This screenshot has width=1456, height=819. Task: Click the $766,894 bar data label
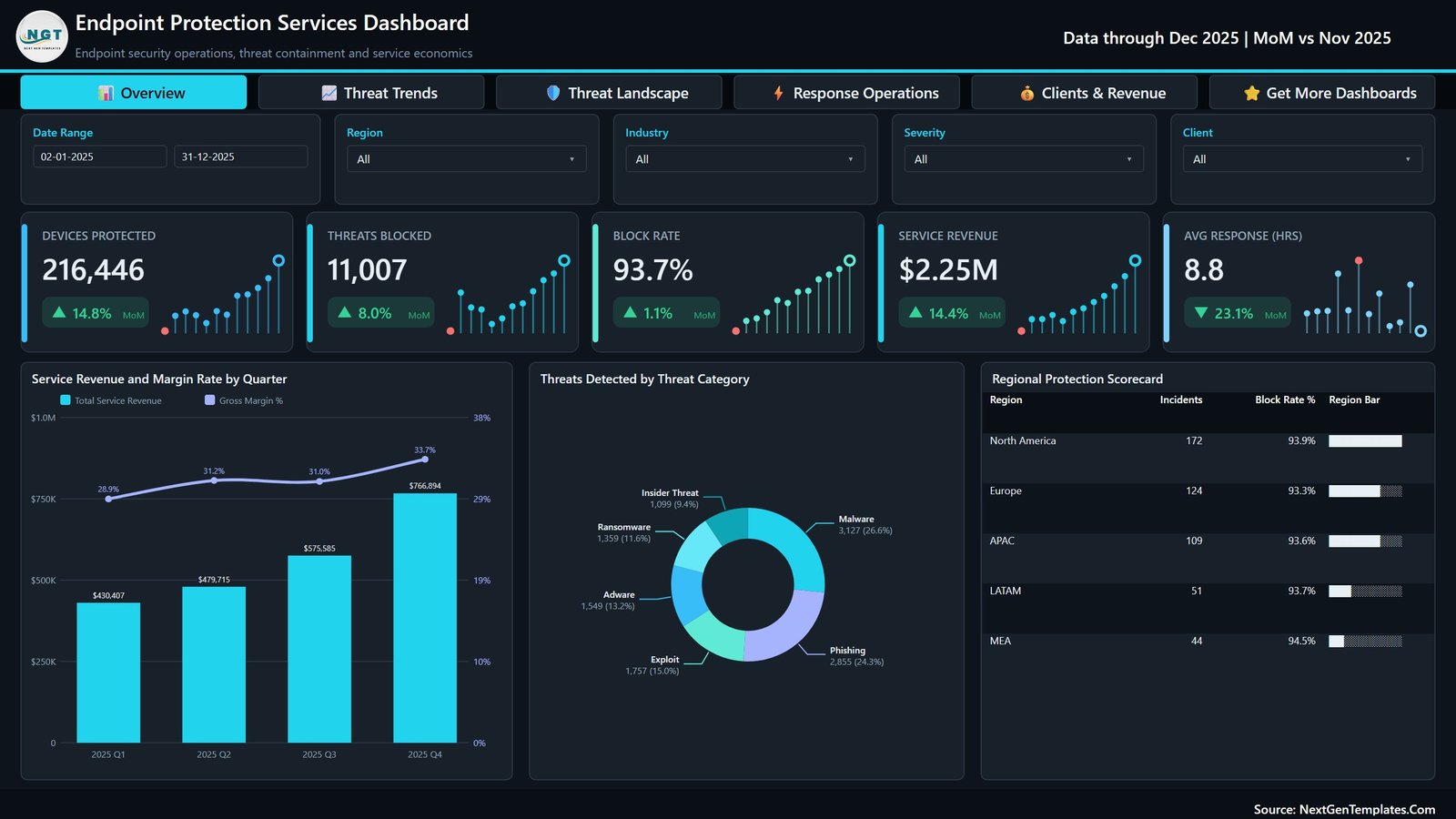click(425, 485)
